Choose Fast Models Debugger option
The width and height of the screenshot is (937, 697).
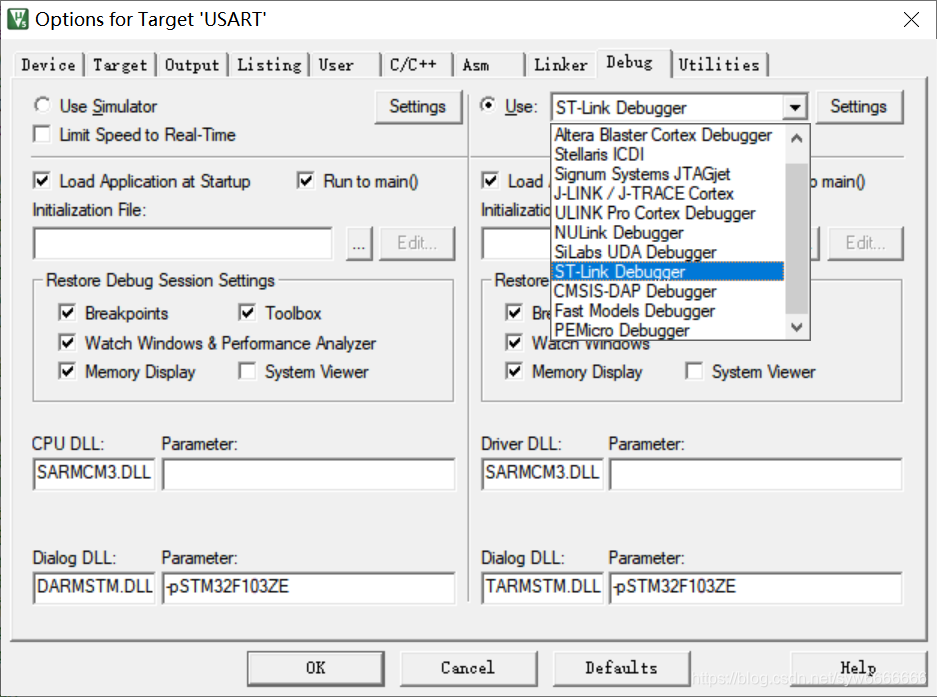(667, 311)
